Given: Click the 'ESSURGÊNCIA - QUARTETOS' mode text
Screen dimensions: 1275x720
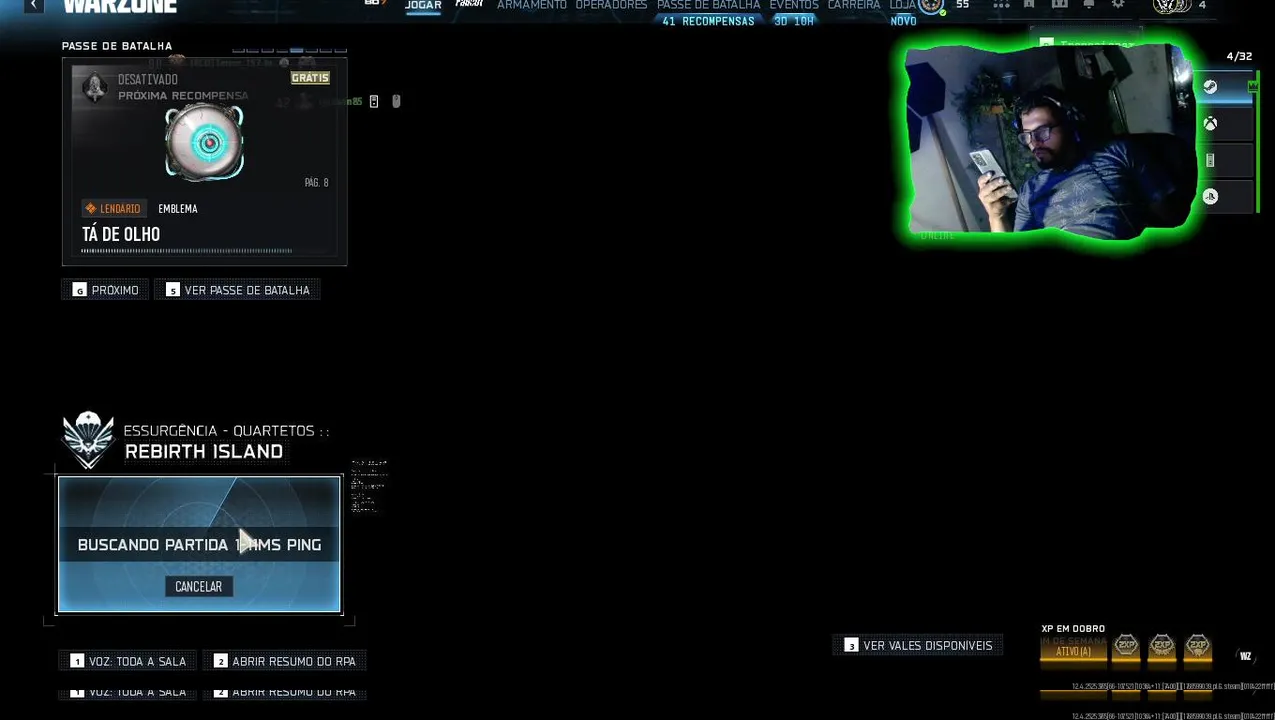Looking at the screenshot, I should [219, 431].
